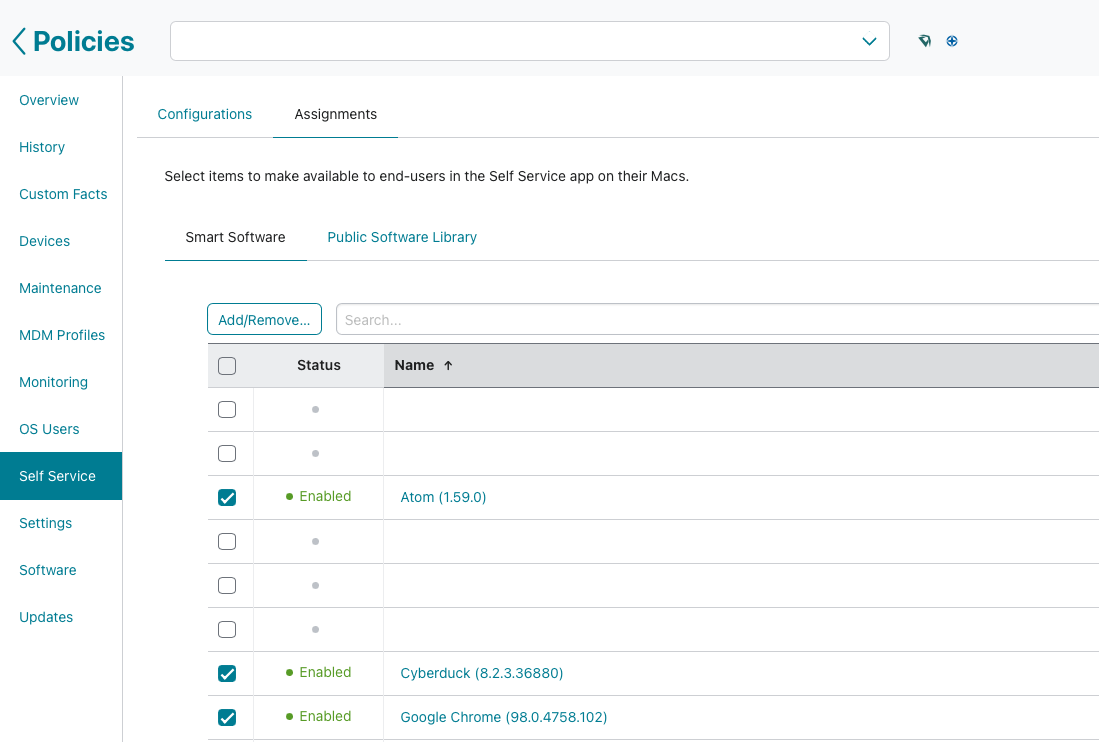Select the Assignments tab
This screenshot has height=742, width=1099.
[336, 114]
